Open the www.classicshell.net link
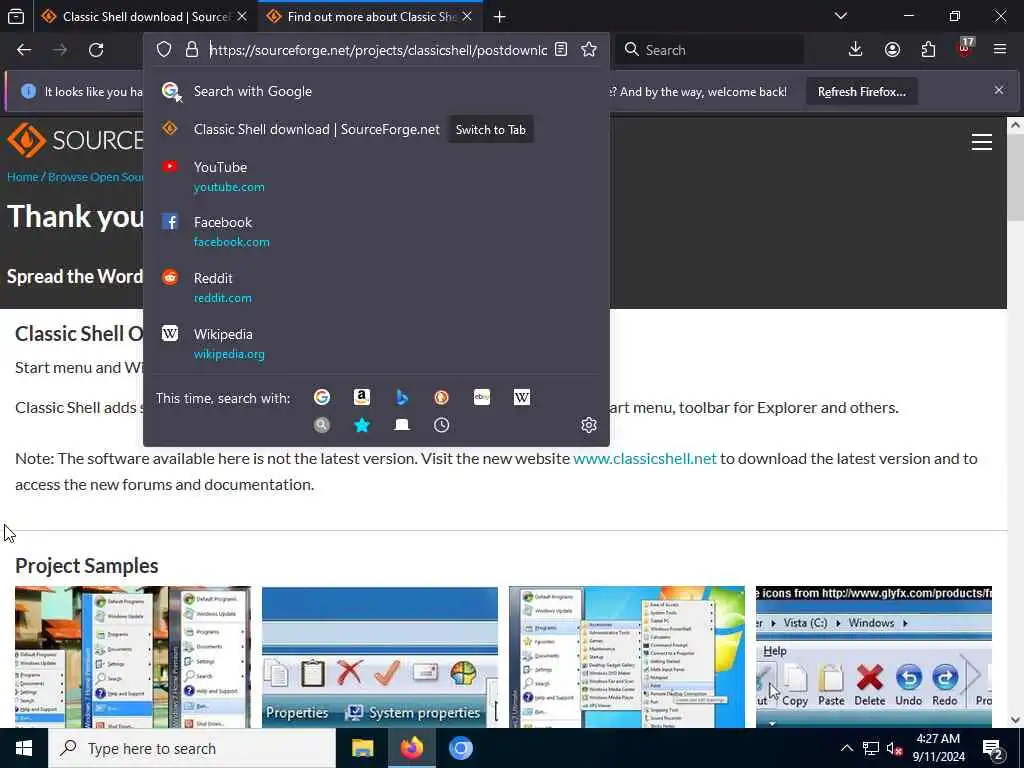Viewport: 1024px width, 768px height. 645,458
